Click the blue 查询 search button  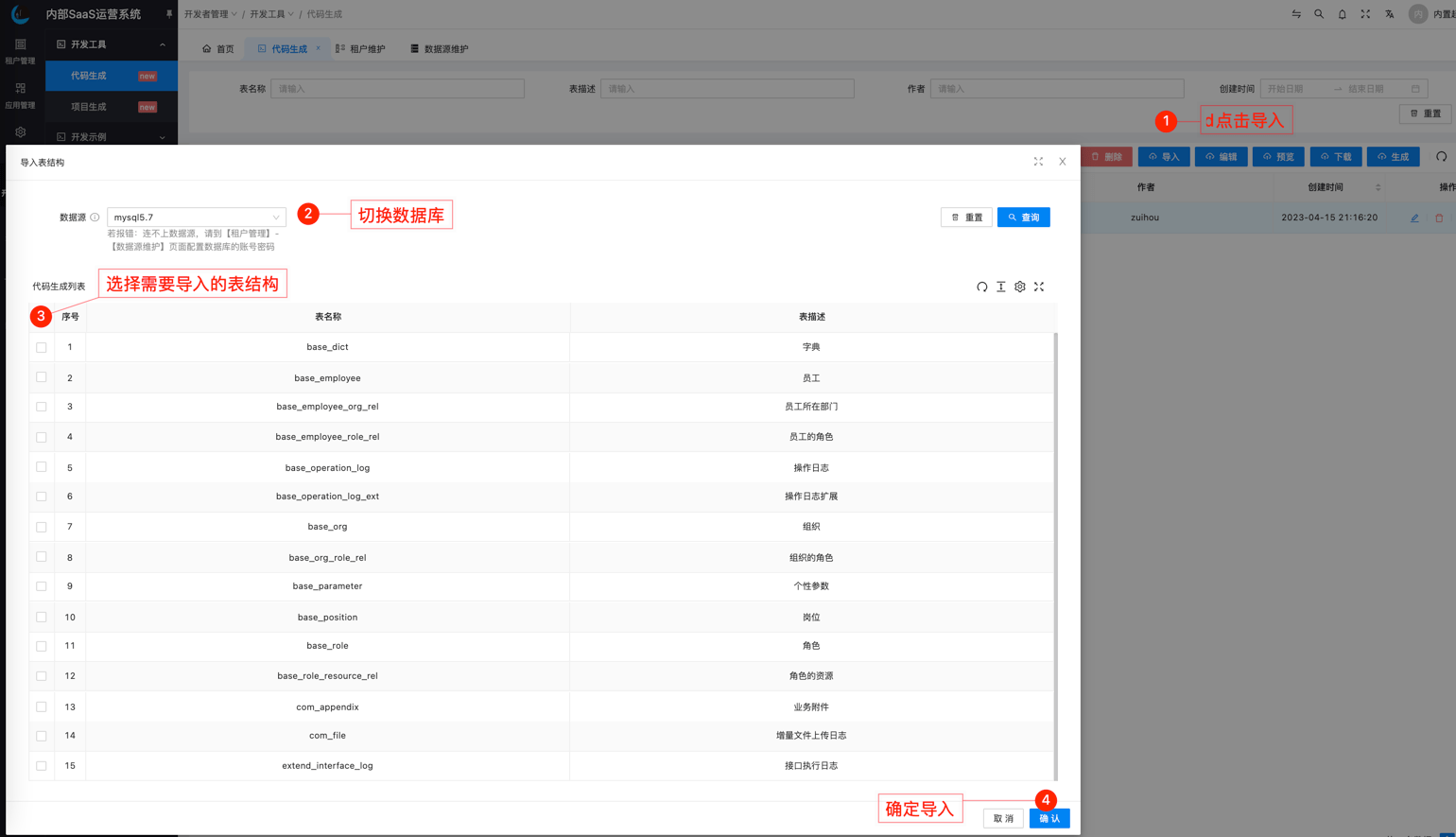point(1023,218)
